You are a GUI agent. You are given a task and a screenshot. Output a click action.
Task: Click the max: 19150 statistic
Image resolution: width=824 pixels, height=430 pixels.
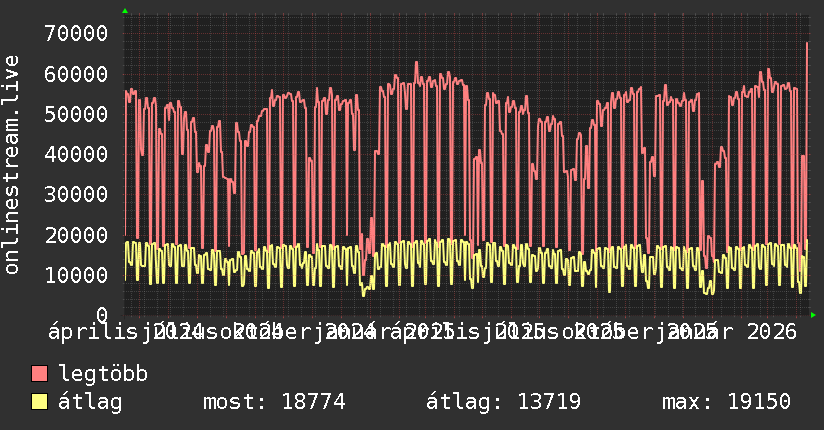(726, 402)
